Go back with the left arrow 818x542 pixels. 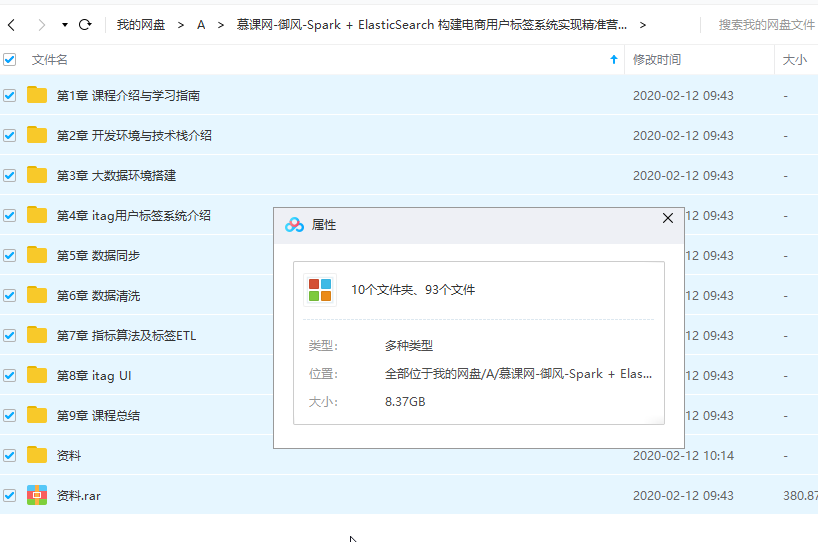coord(11,25)
